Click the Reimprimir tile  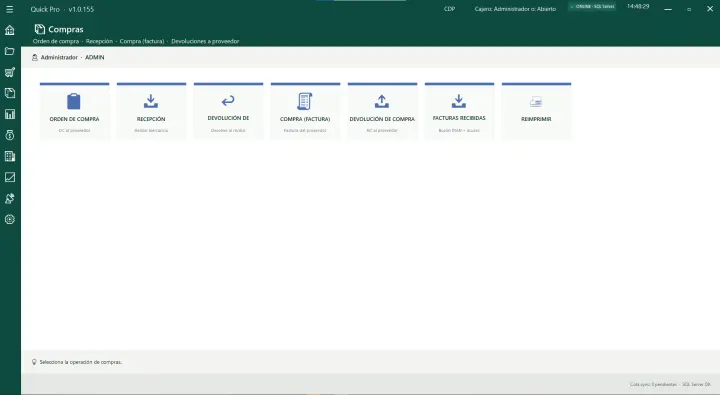tap(536, 112)
